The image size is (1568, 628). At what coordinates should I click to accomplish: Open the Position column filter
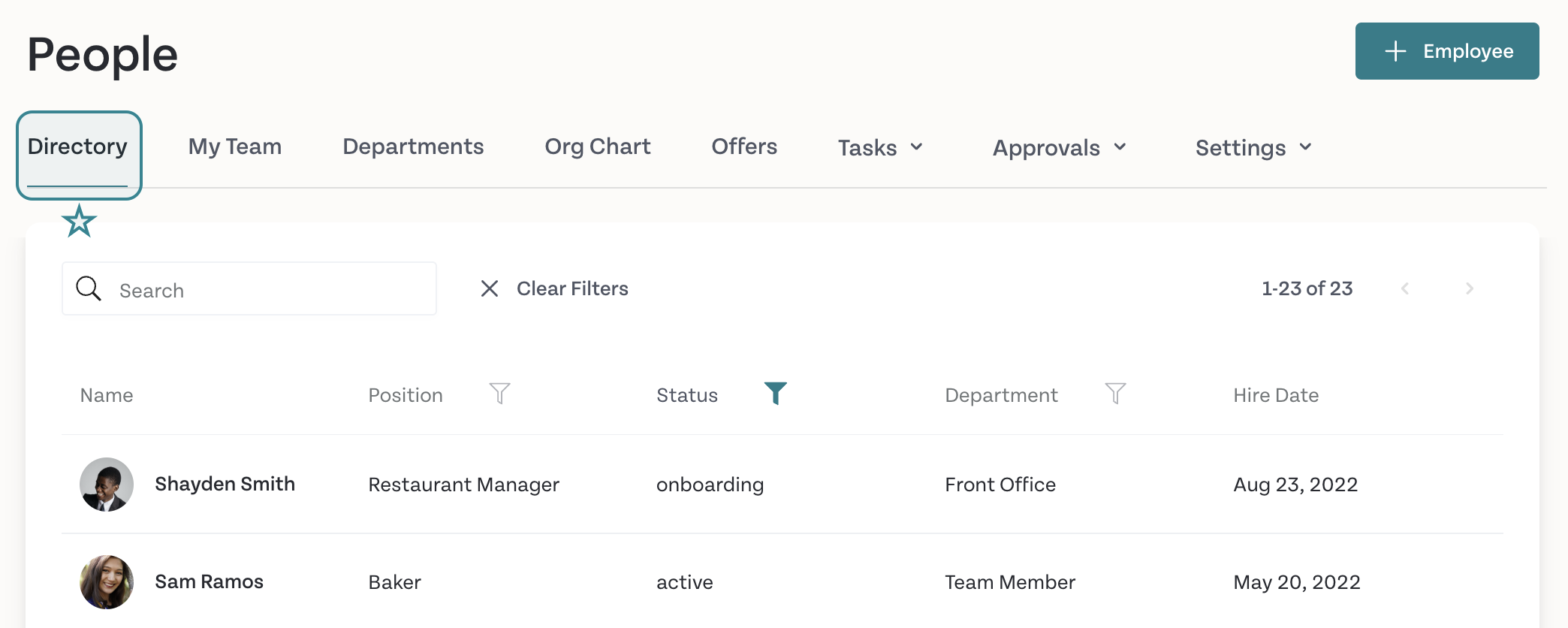click(x=499, y=394)
